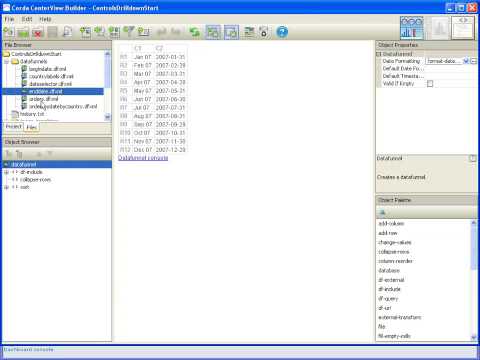
Task: Pick df-external in Object Palette
Action: point(391,280)
